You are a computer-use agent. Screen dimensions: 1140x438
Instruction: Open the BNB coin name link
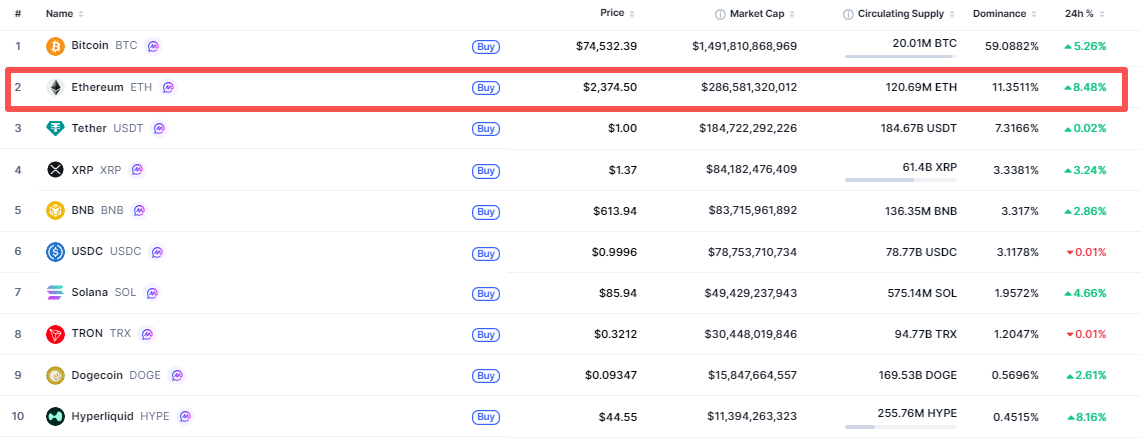click(84, 211)
